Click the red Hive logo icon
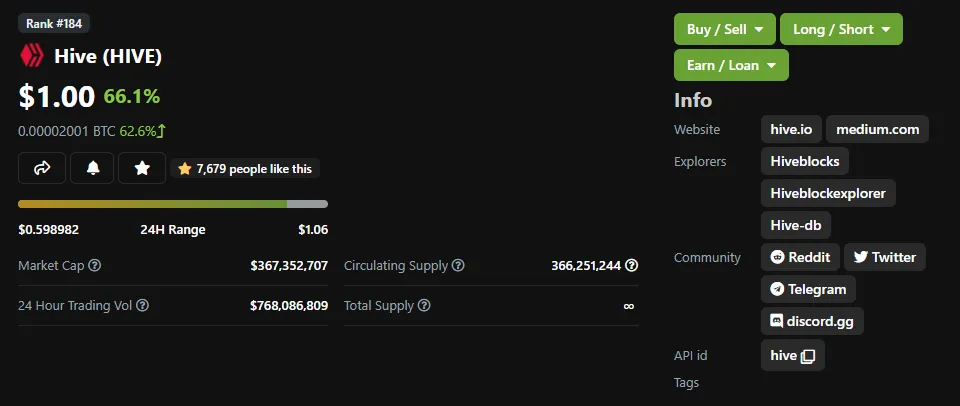960x406 pixels. click(32, 56)
